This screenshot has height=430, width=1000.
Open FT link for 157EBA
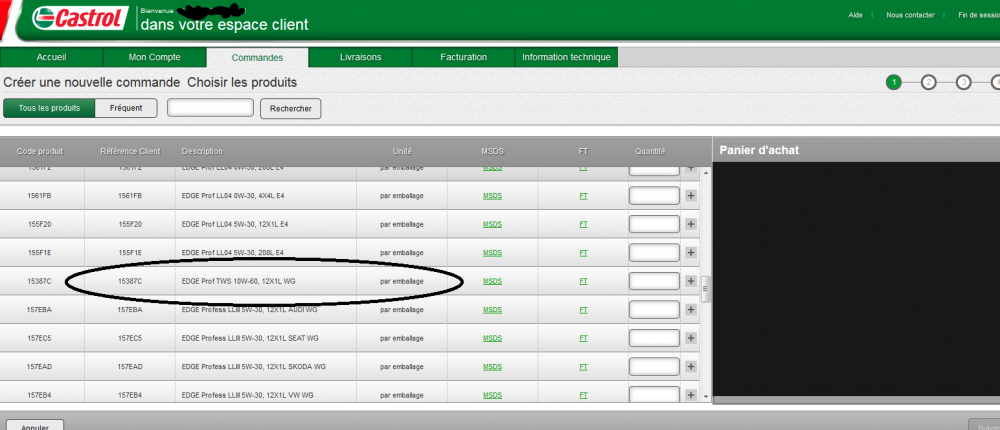click(583, 310)
